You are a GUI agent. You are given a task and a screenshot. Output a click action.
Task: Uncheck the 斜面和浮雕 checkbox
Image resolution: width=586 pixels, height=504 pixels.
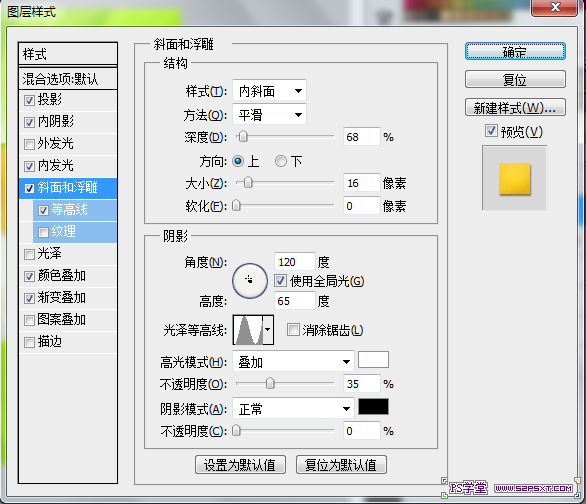(29, 188)
